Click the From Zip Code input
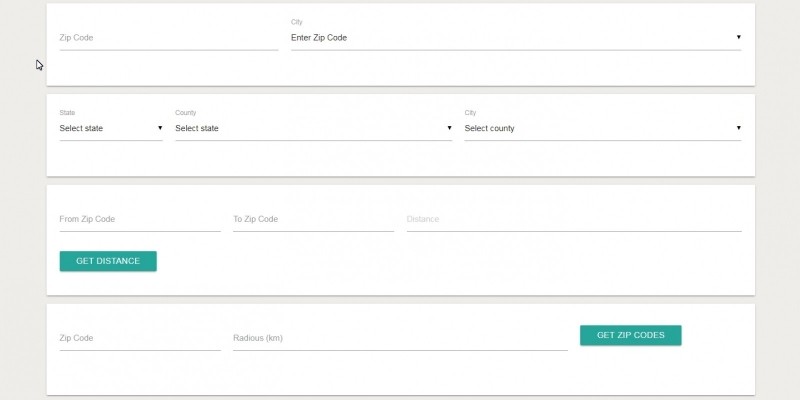This screenshot has height=400, width=800. [140, 219]
